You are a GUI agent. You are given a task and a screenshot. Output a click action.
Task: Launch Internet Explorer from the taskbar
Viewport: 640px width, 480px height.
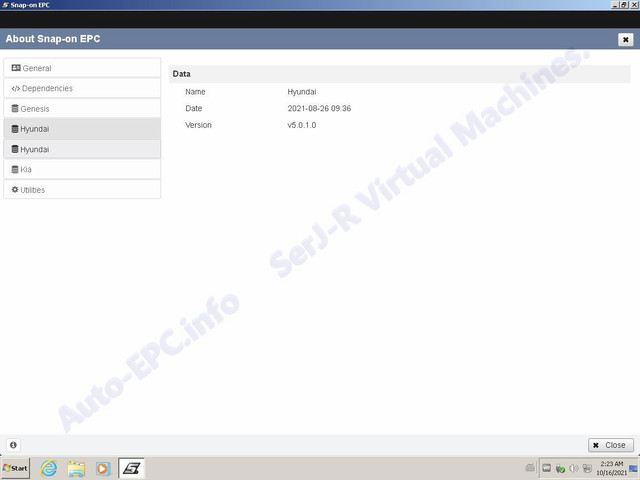[49, 468]
